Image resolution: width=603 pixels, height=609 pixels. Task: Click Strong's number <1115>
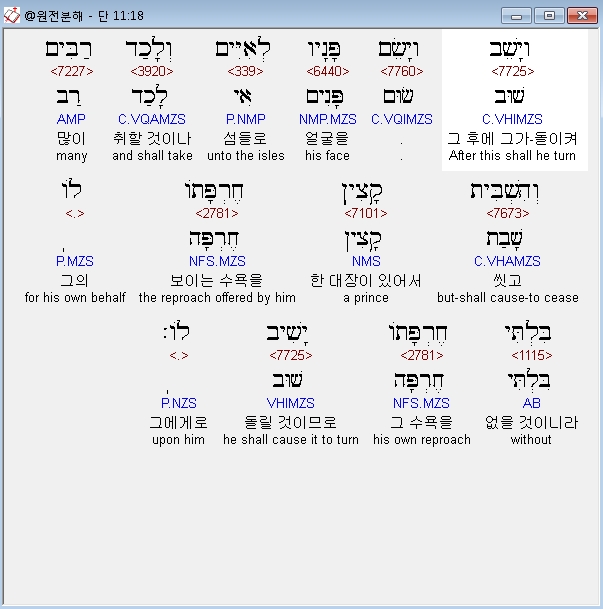point(532,355)
